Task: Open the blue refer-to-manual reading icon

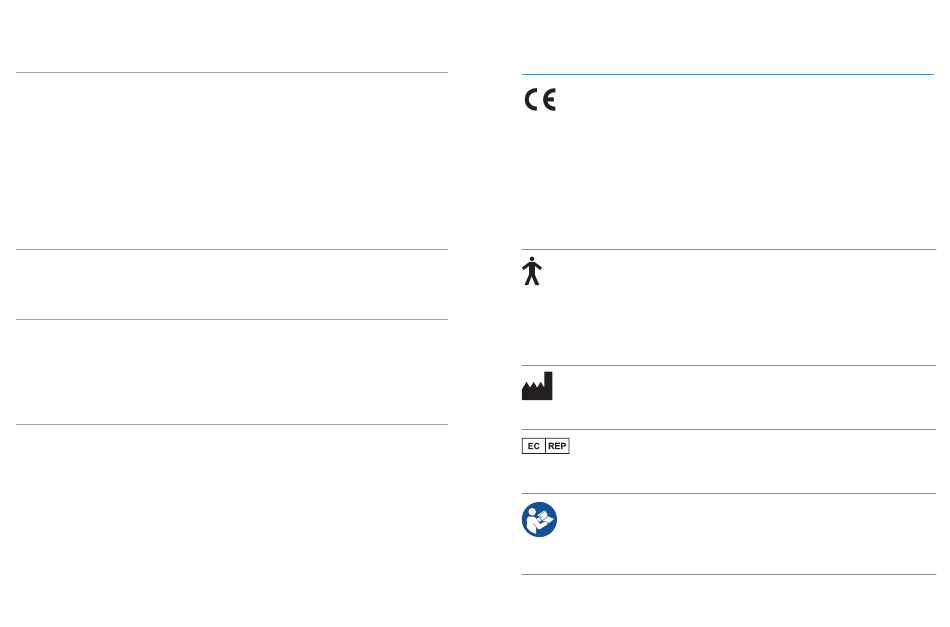Action: point(539,520)
